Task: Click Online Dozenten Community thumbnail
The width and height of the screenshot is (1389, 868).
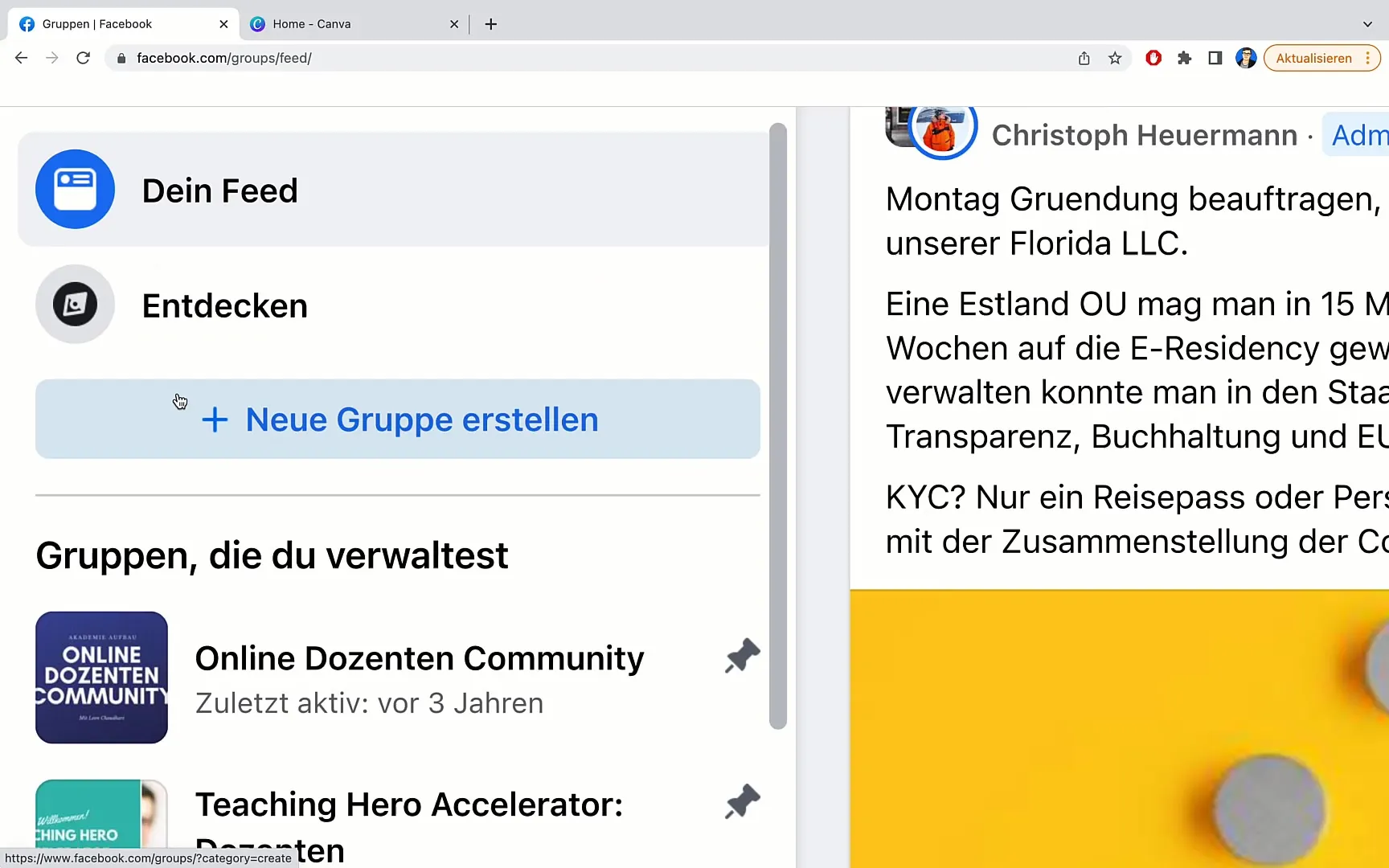Action: 101,678
